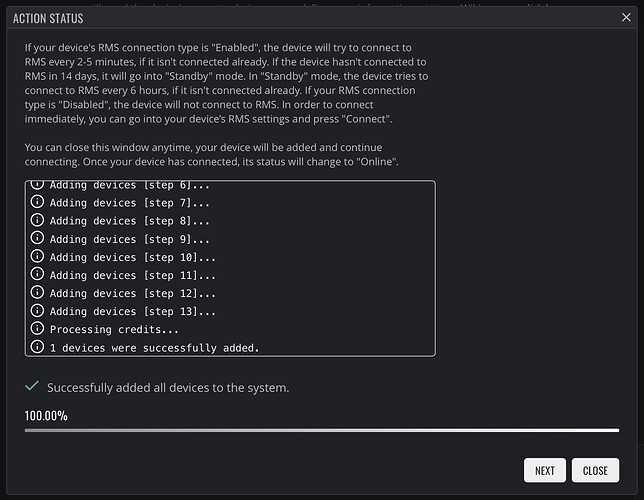Click the CLOSE button
The image size is (644, 500).
595,470
